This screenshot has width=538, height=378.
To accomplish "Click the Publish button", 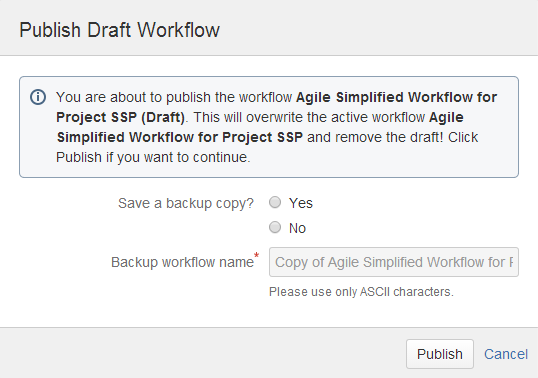I will (x=440, y=354).
